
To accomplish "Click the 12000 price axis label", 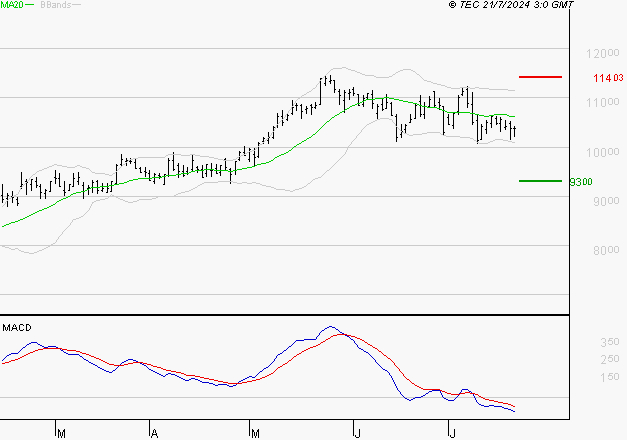I will pyautogui.click(x=603, y=53).
